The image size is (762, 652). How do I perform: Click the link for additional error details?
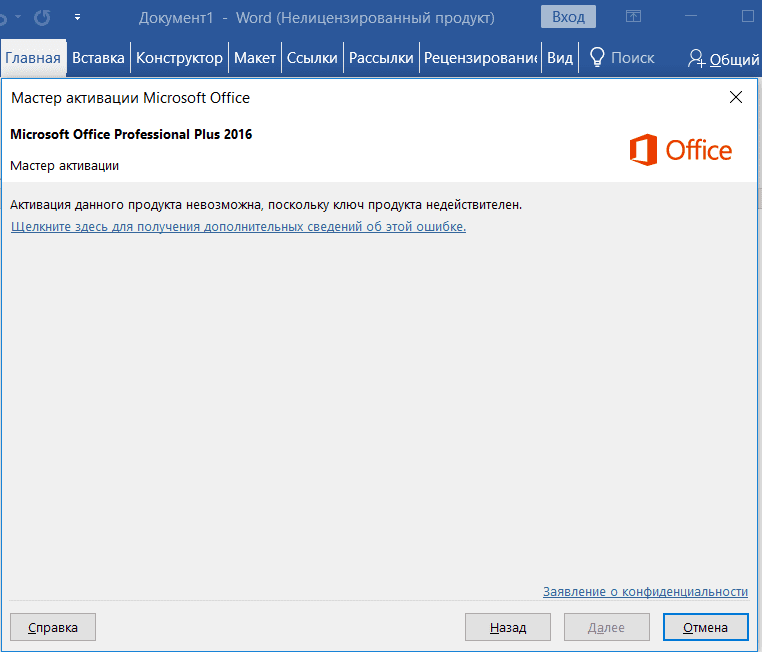point(238,226)
